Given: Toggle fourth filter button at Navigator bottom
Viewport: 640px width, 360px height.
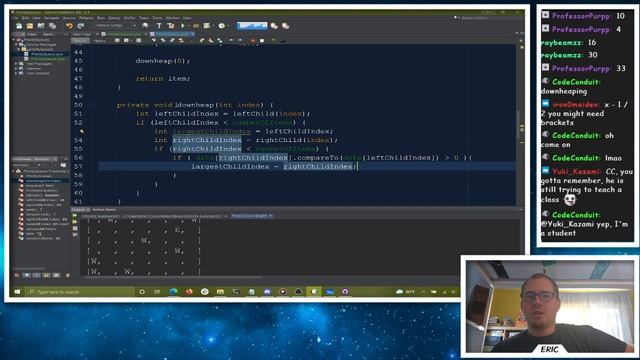Looking at the screenshot, I should [x=46, y=276].
